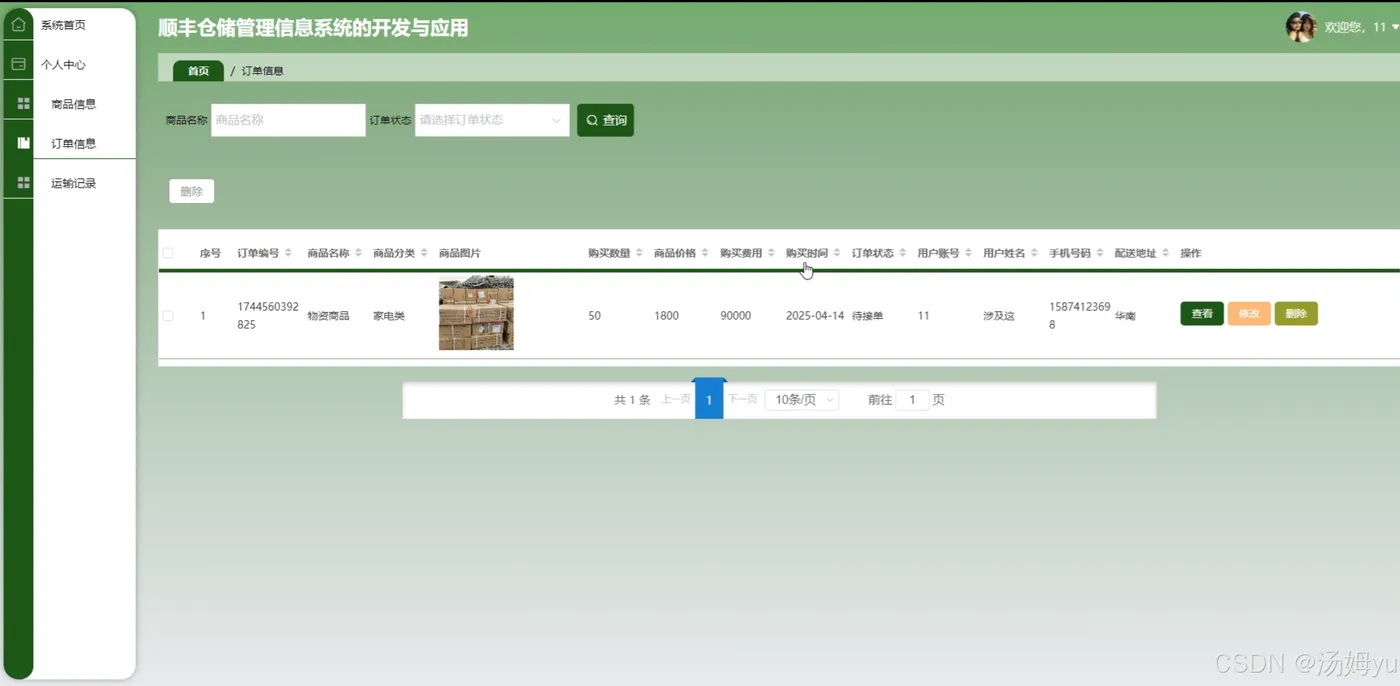Sort by 购买数量 column arrows
This screenshot has height=686, width=1400.
point(639,253)
